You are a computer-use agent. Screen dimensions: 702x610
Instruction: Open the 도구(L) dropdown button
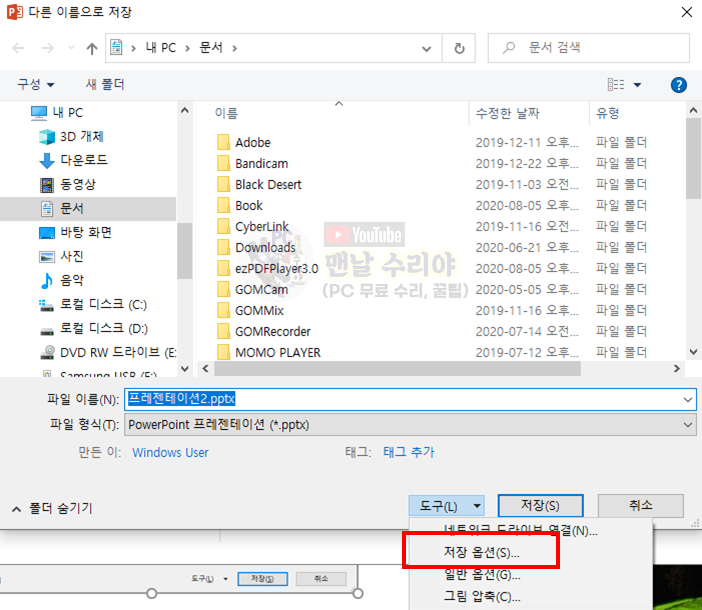446,506
